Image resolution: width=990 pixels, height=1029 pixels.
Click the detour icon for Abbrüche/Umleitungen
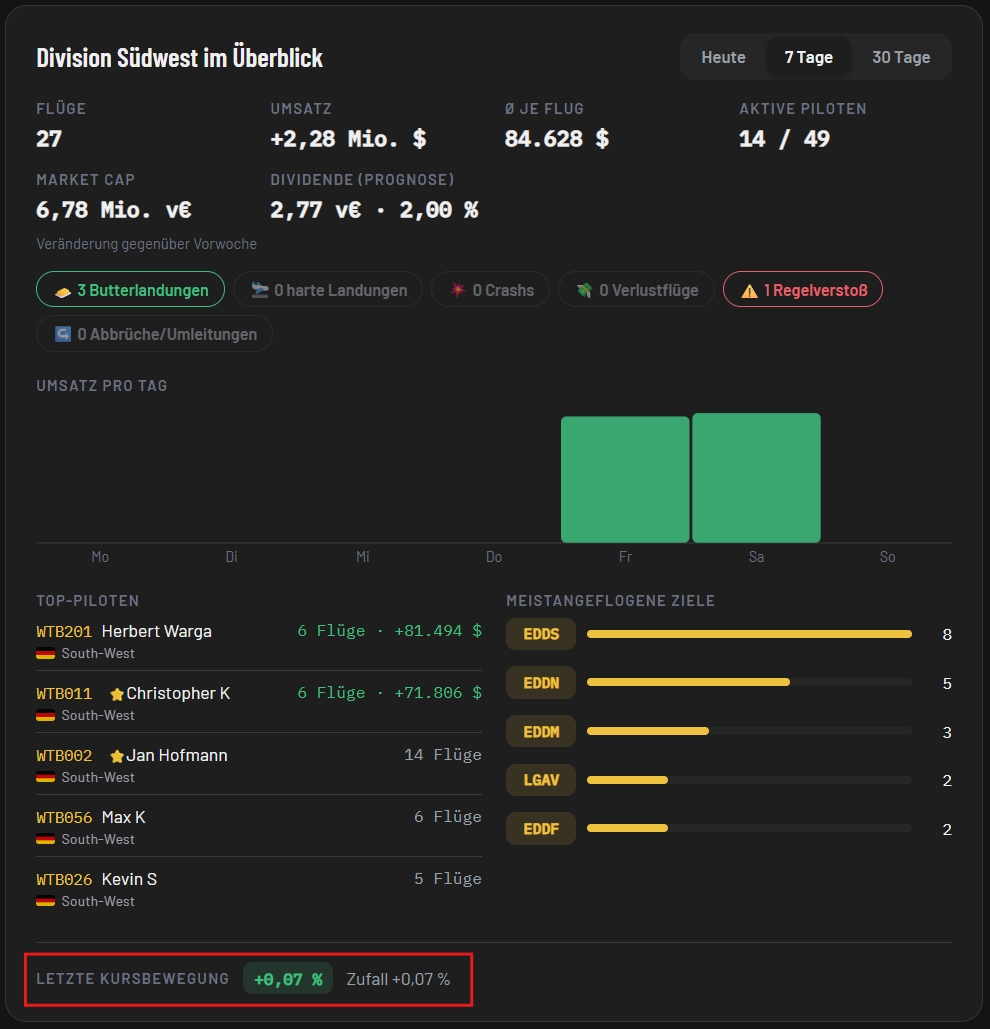tap(63, 334)
